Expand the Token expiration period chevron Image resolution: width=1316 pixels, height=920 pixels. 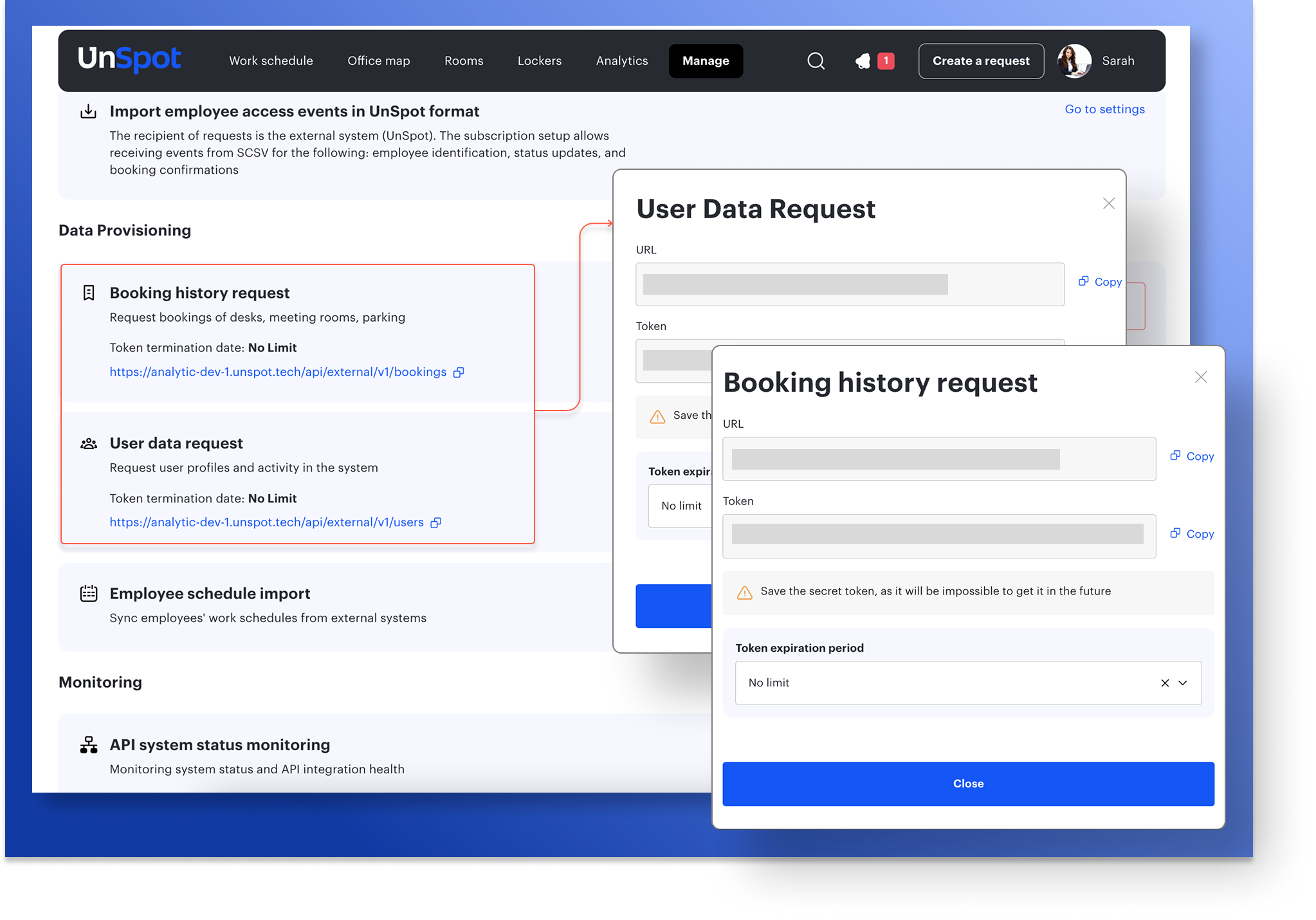(1183, 683)
